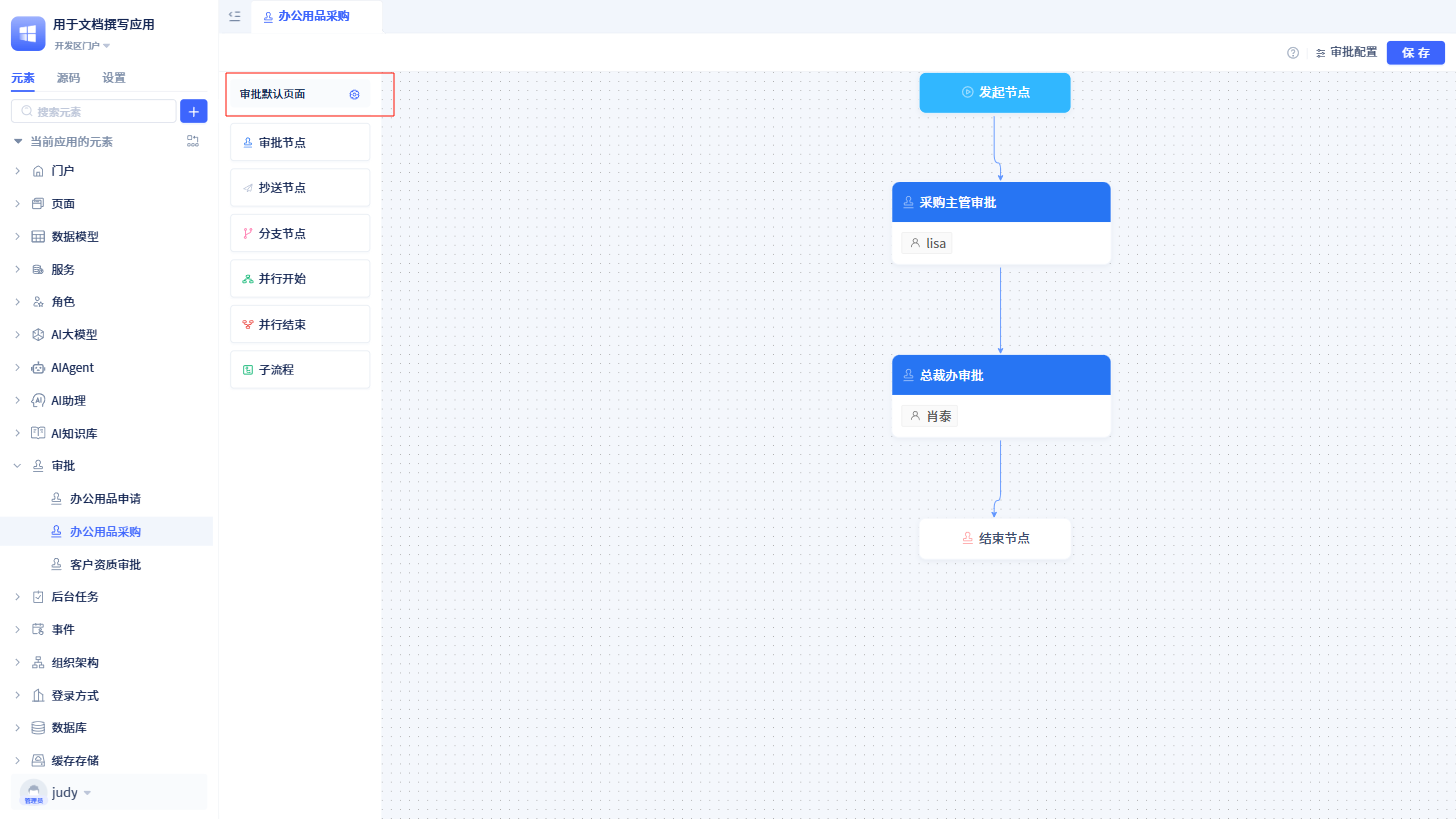Click the stamp icon on 采购主管审批 node

pos(908,202)
